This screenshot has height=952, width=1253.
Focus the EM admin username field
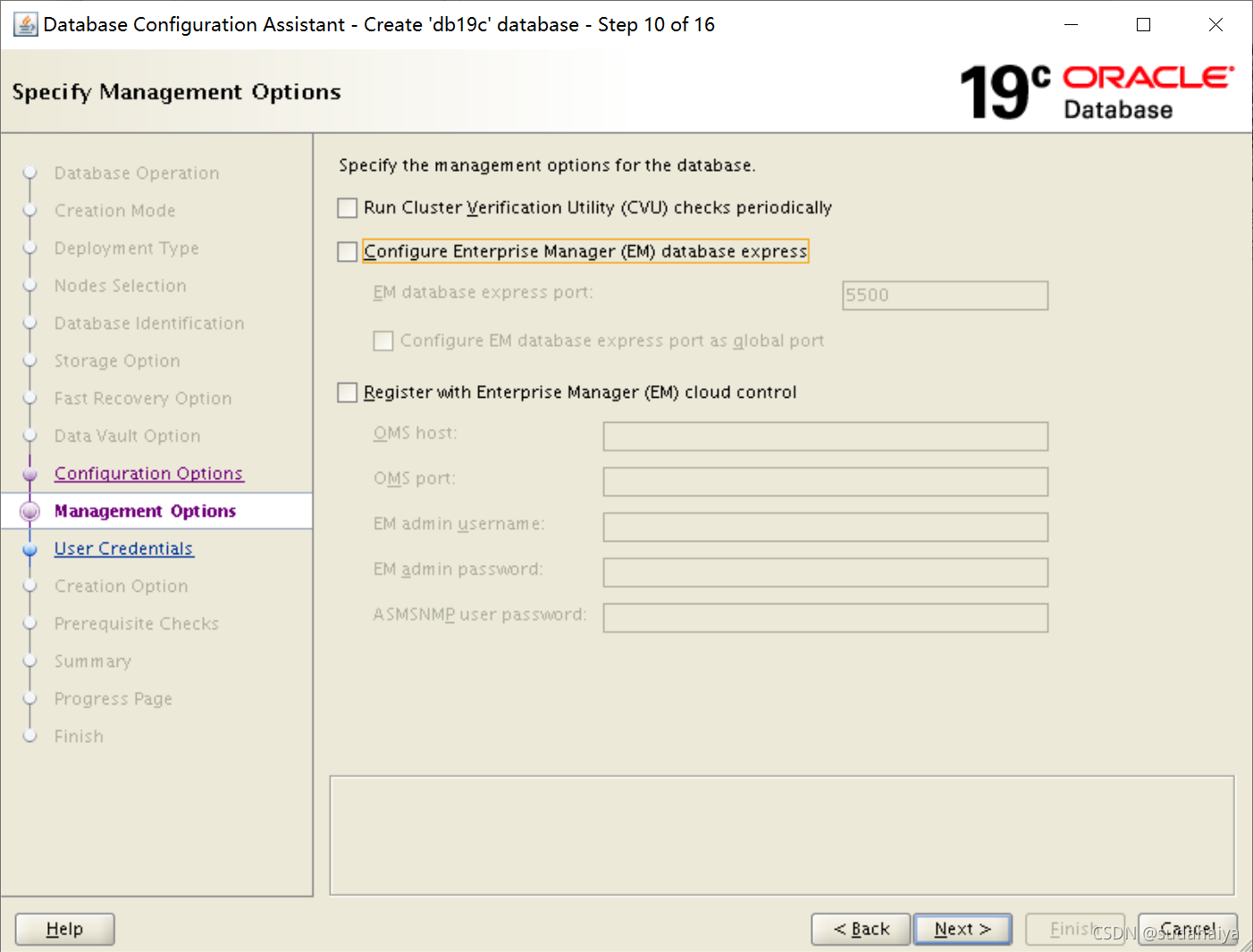coord(825,527)
